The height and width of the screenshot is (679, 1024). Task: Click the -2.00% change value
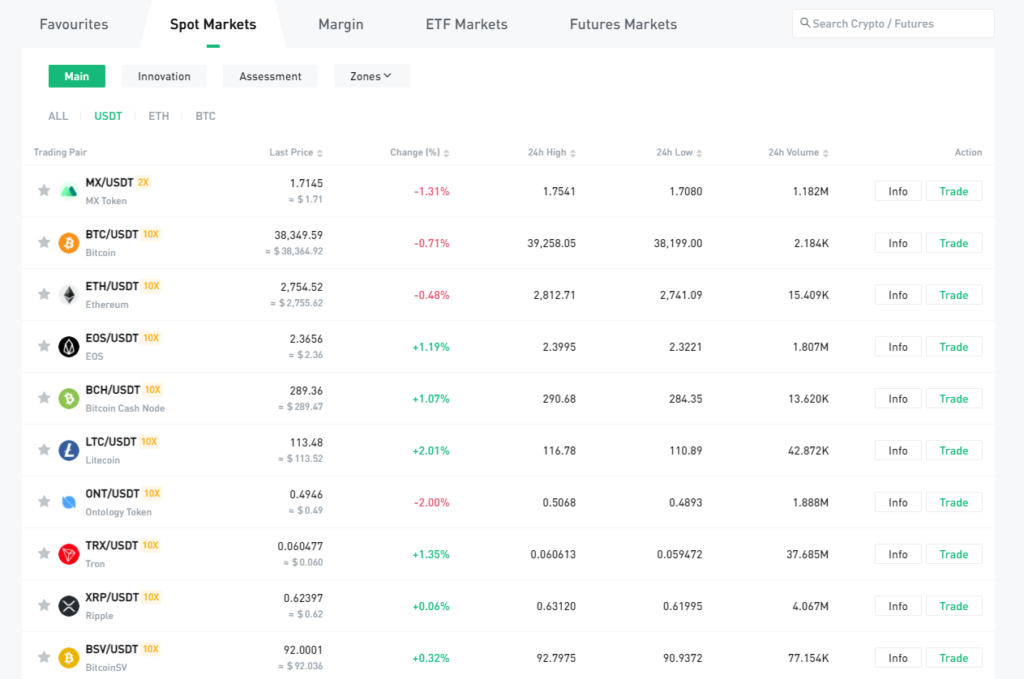point(431,503)
